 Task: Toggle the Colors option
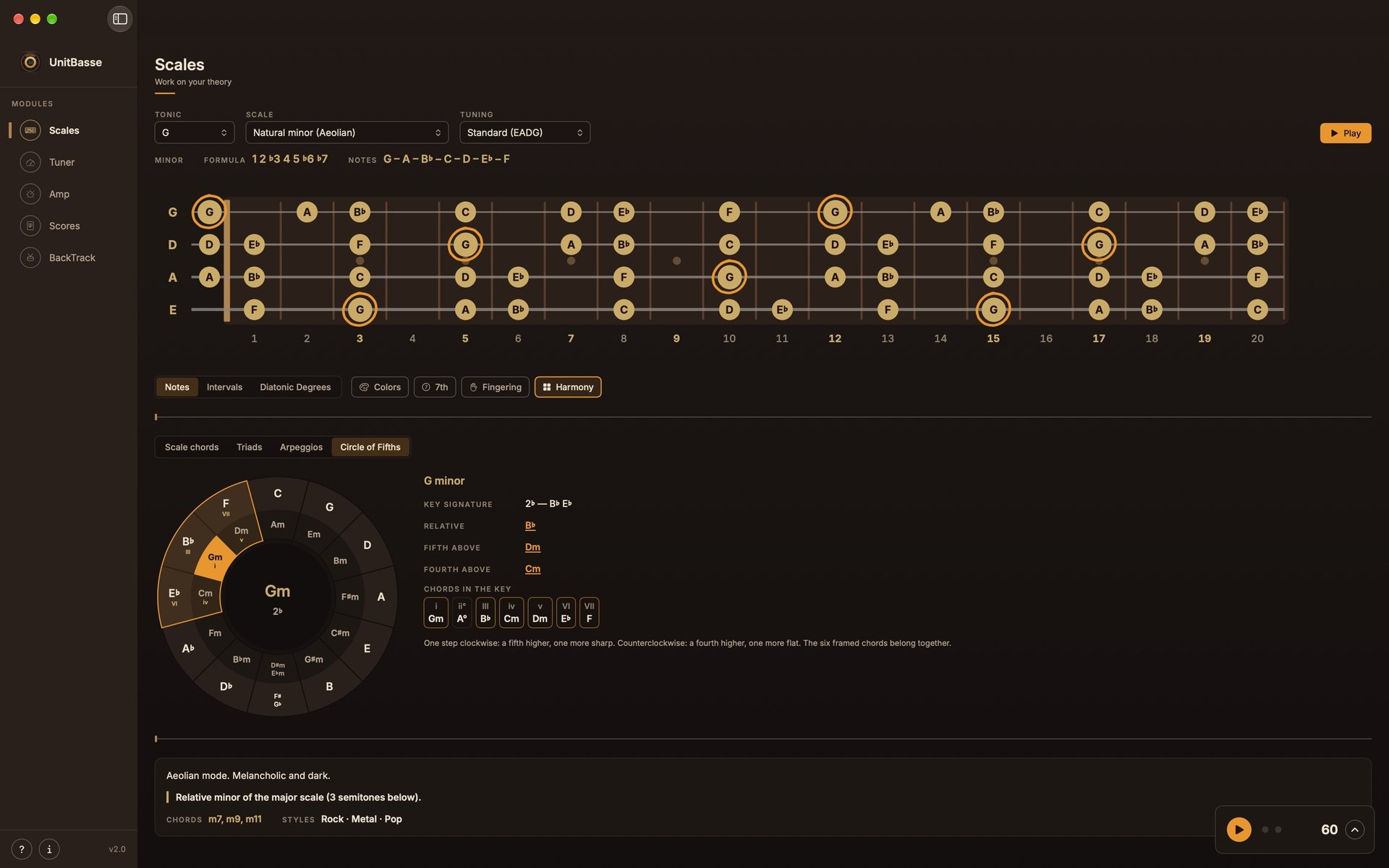[380, 387]
